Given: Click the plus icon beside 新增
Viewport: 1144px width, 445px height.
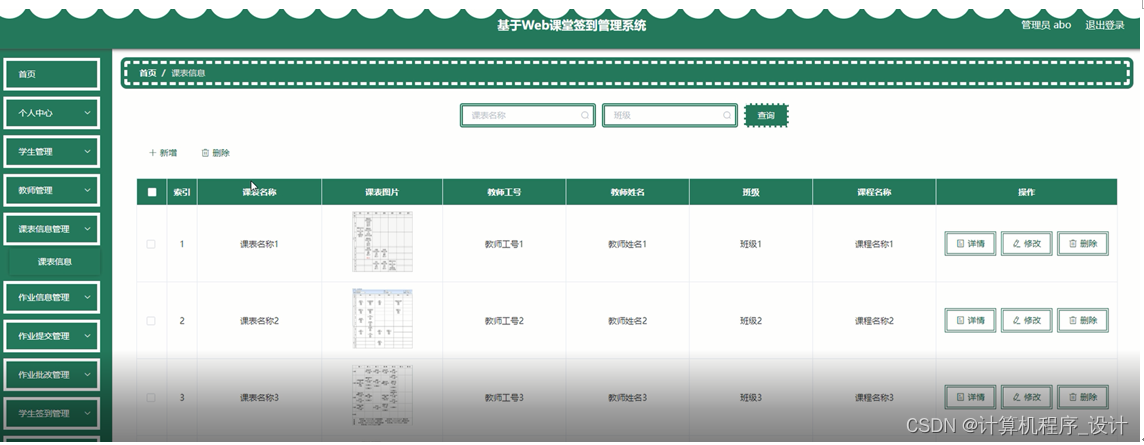Looking at the screenshot, I should click(x=152, y=153).
